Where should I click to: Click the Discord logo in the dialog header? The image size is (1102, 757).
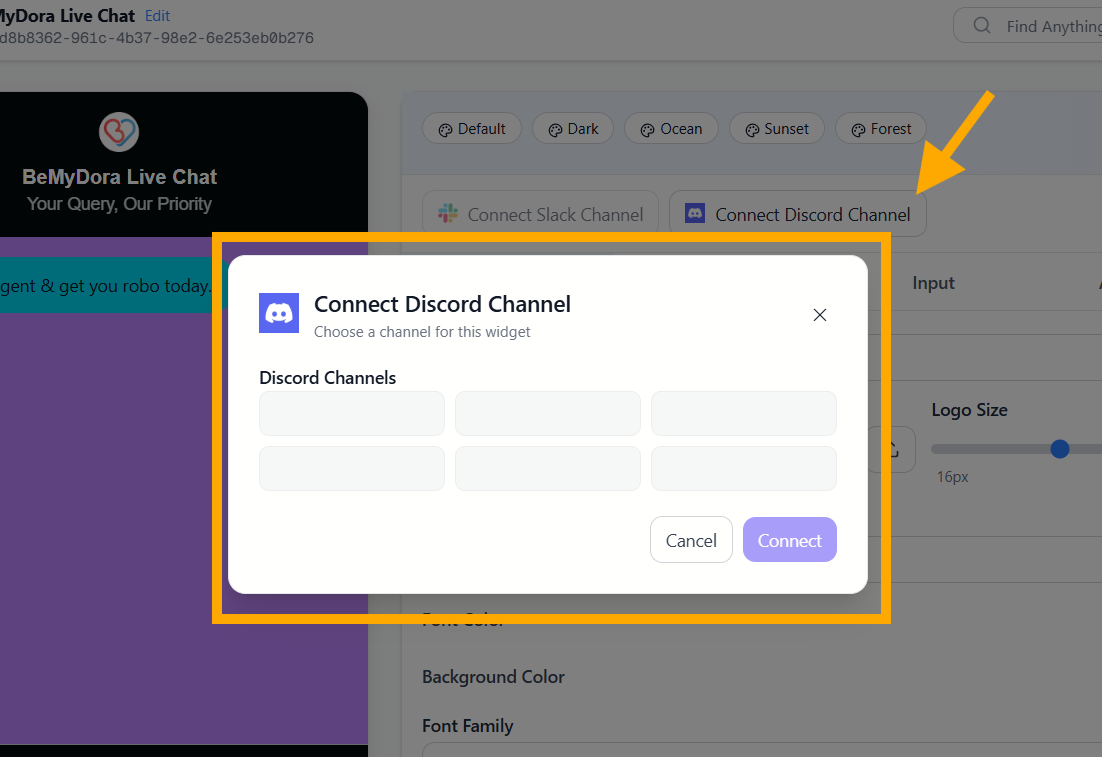(279, 313)
